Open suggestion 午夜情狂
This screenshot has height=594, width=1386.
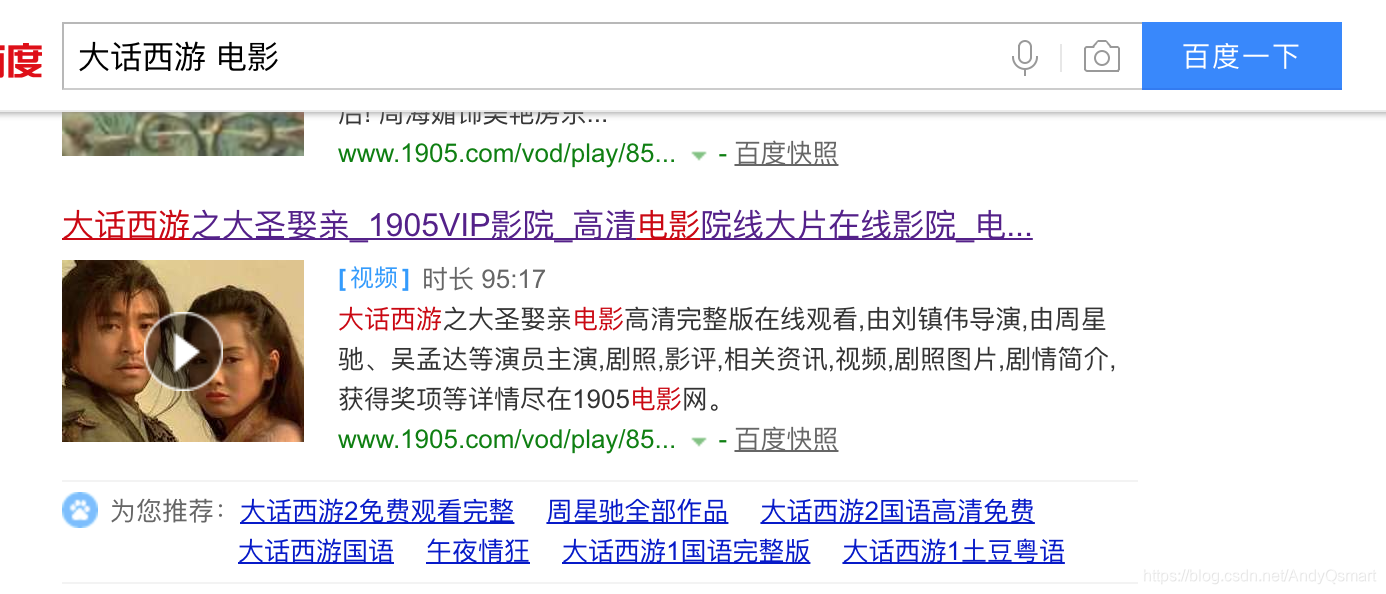tap(478, 552)
